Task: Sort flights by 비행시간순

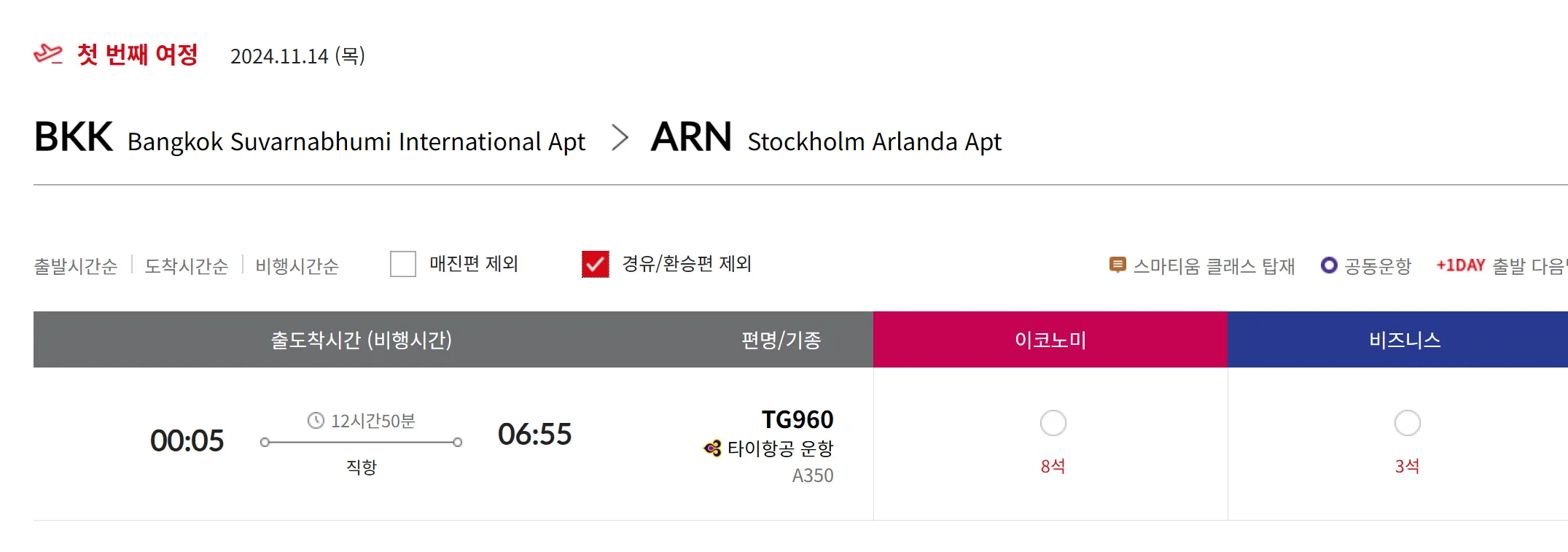Action: point(297,266)
